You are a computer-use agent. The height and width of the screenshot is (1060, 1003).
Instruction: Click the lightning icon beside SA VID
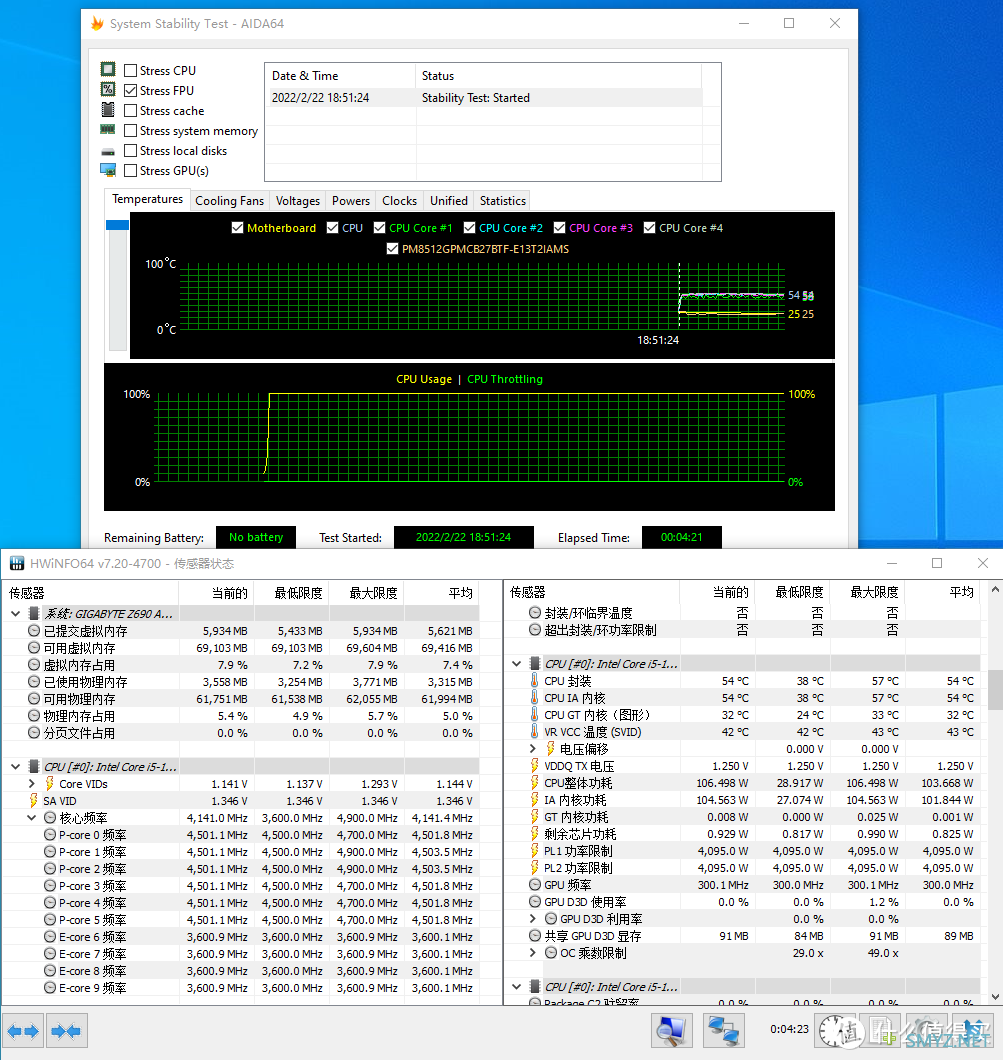pos(33,800)
